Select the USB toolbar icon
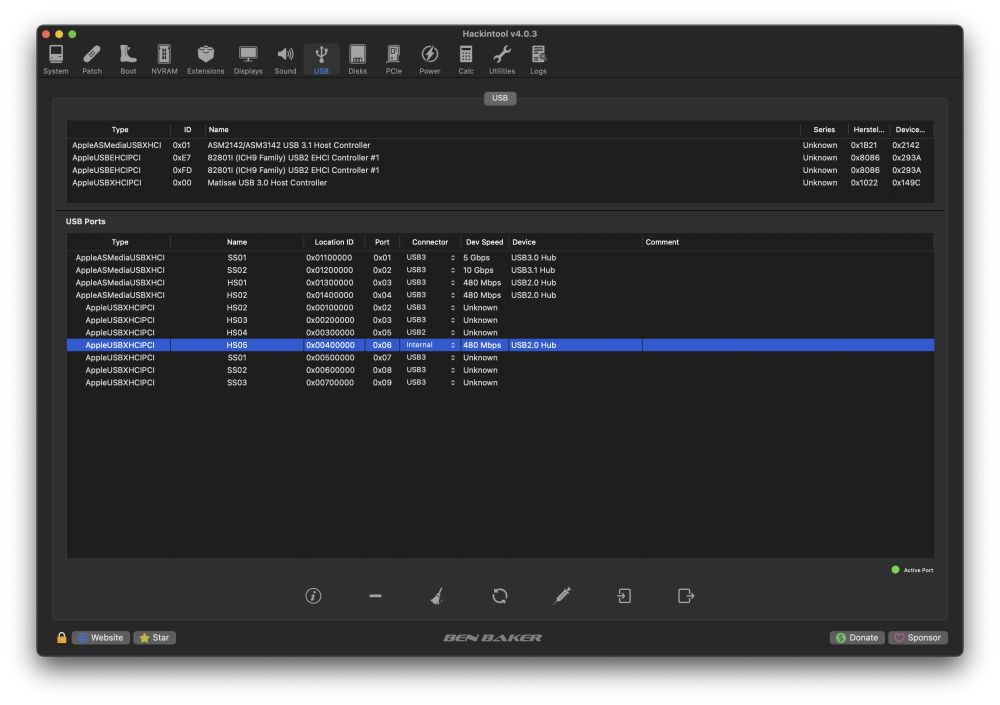 pos(321,60)
